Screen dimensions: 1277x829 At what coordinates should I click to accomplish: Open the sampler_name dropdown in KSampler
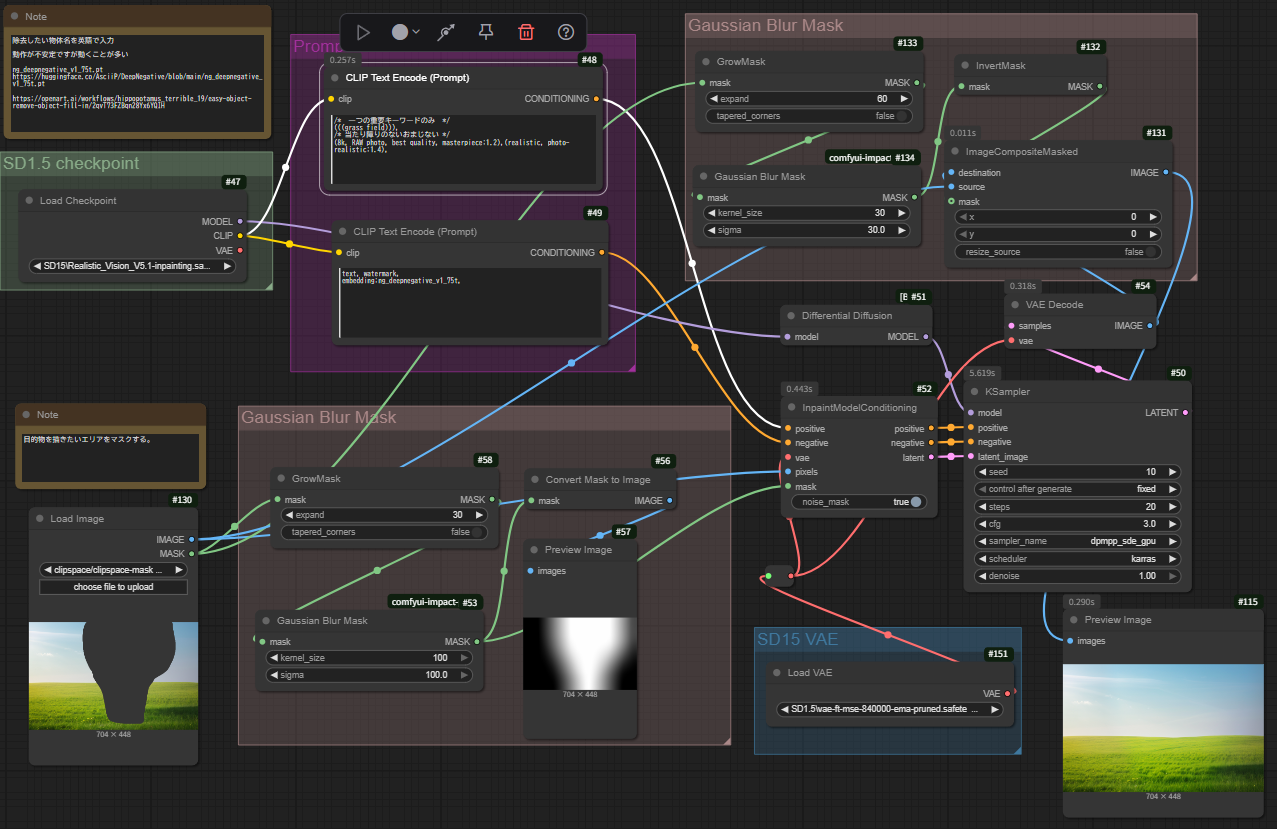point(1077,541)
